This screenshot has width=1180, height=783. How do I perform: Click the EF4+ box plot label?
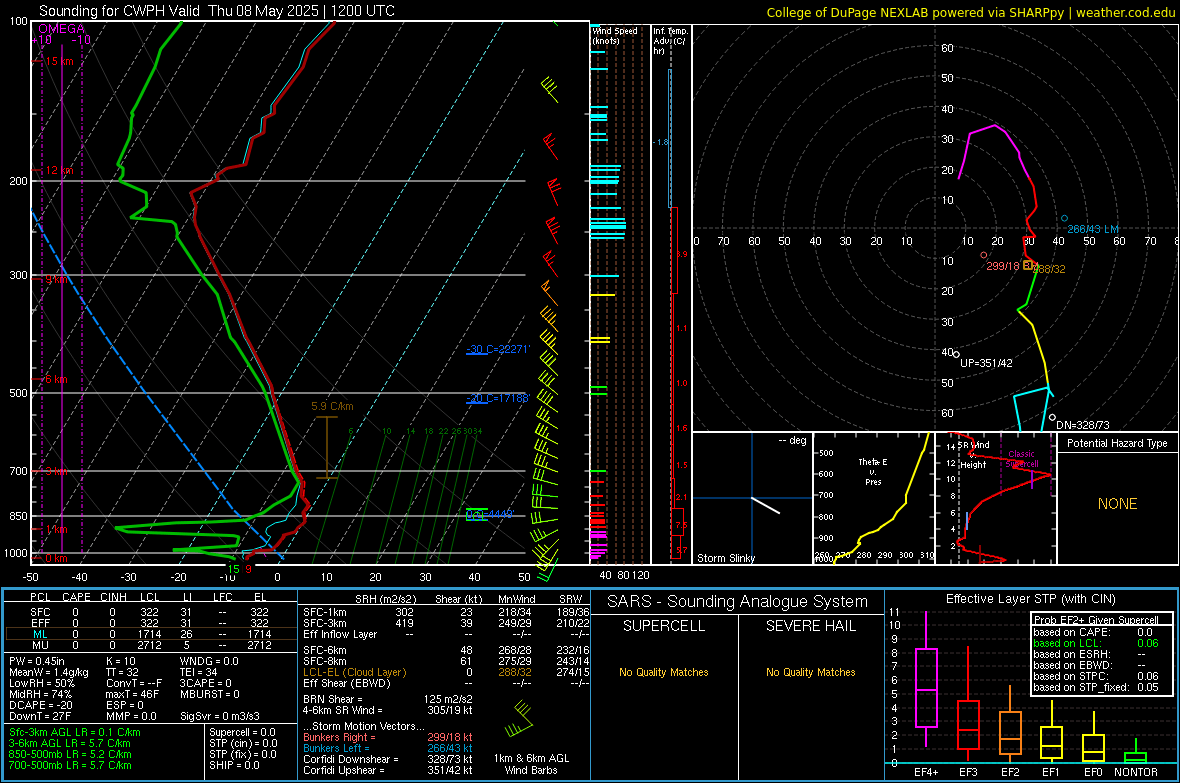pos(926,772)
